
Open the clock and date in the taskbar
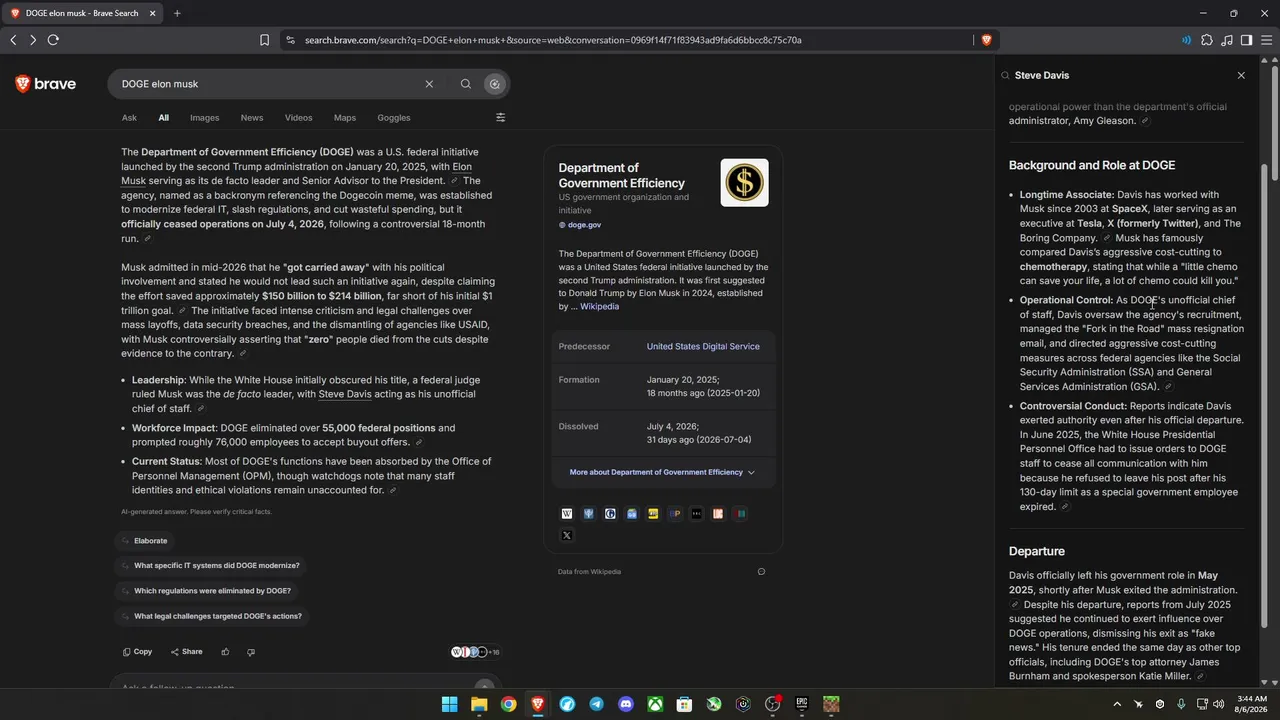(1252, 704)
